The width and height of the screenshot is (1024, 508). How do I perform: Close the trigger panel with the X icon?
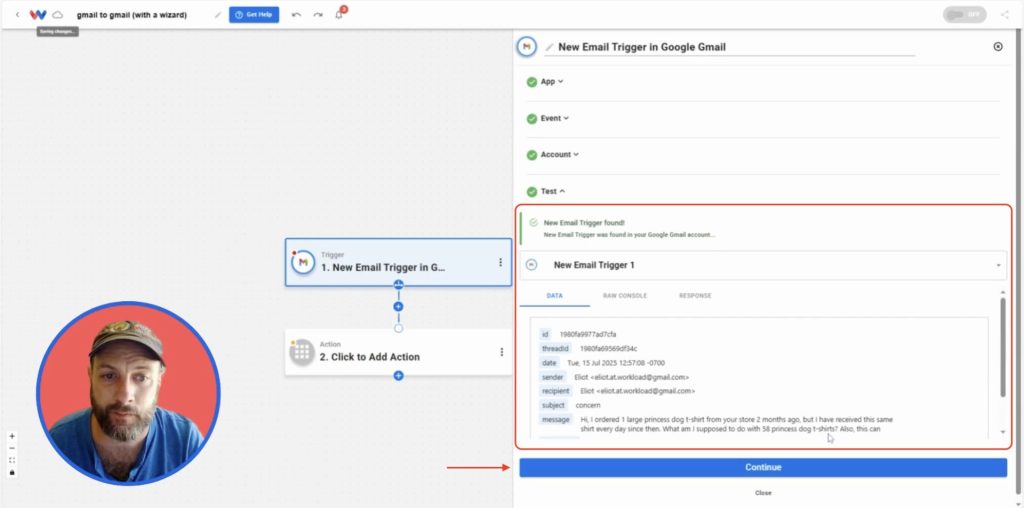(998, 46)
